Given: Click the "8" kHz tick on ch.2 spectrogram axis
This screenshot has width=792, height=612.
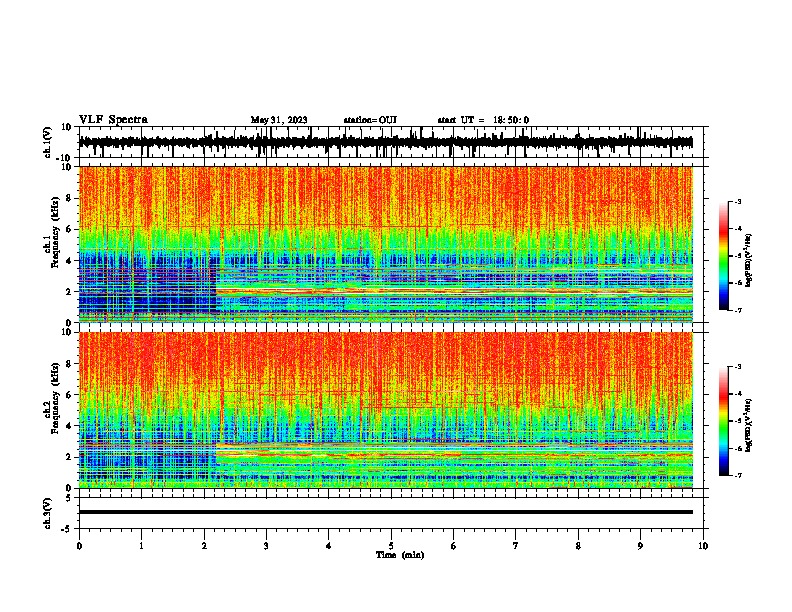Looking at the screenshot, I should (x=69, y=364).
